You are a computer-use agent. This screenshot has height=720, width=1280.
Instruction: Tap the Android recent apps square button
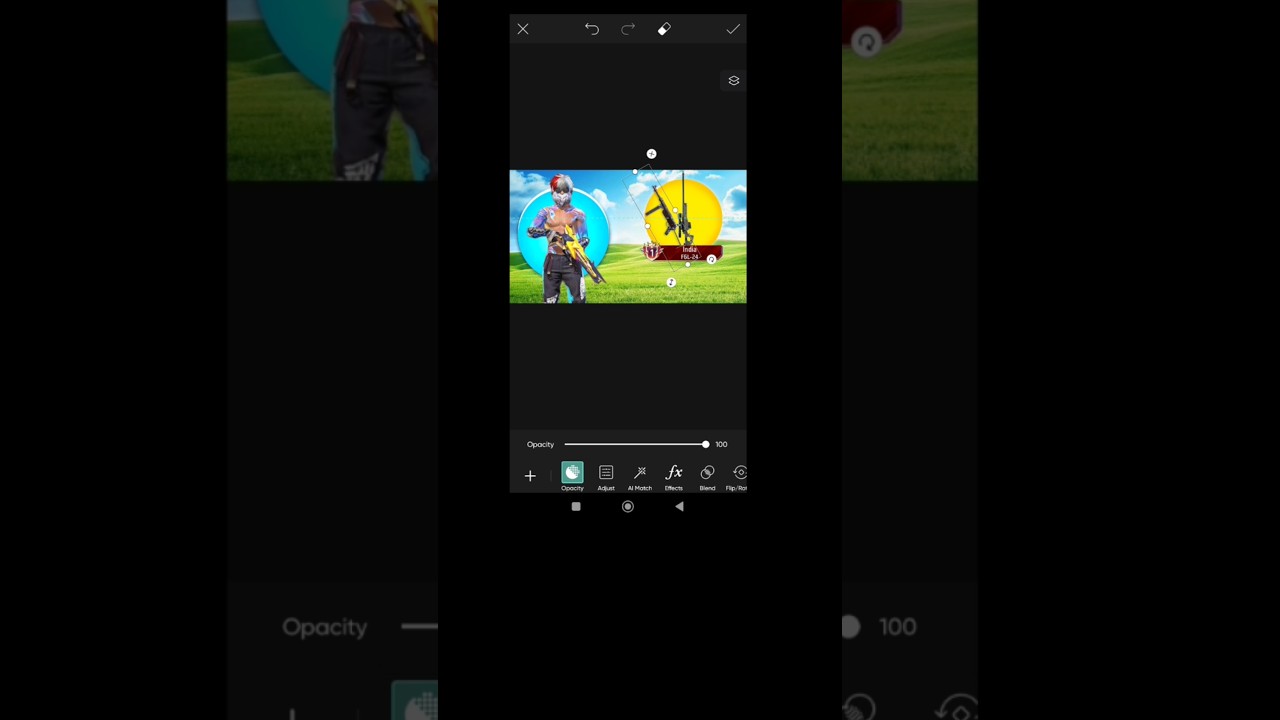coord(576,507)
